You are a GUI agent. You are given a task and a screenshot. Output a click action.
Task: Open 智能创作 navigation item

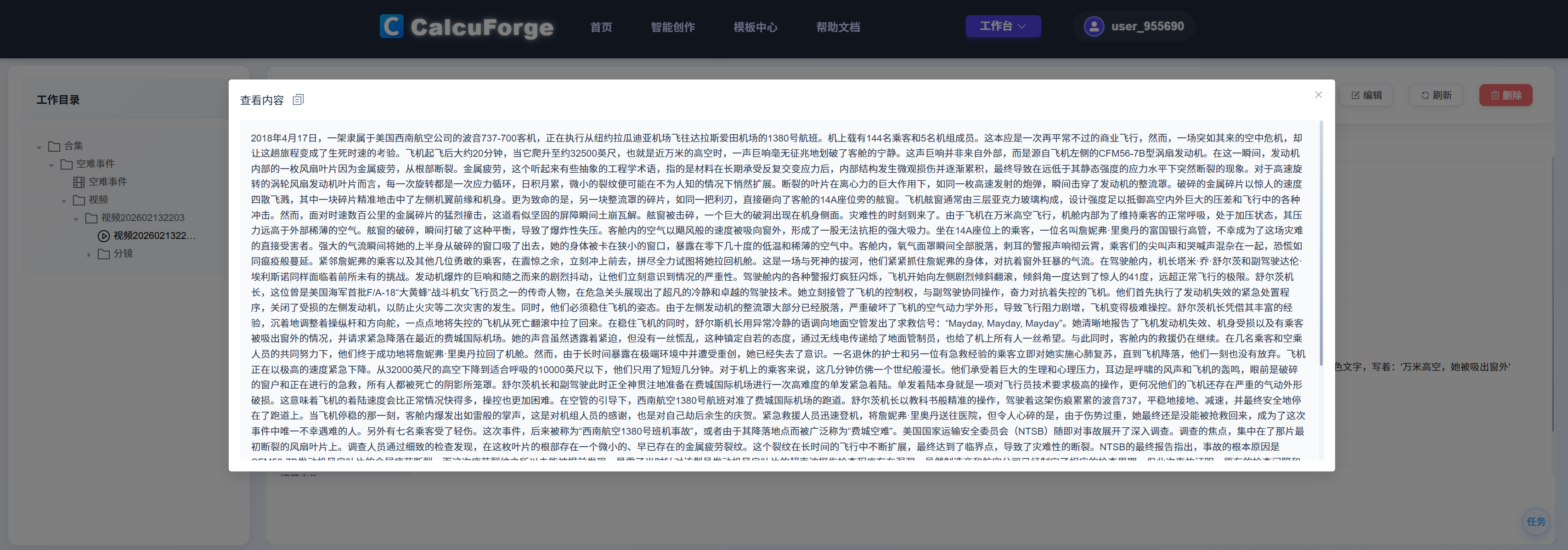click(x=672, y=27)
